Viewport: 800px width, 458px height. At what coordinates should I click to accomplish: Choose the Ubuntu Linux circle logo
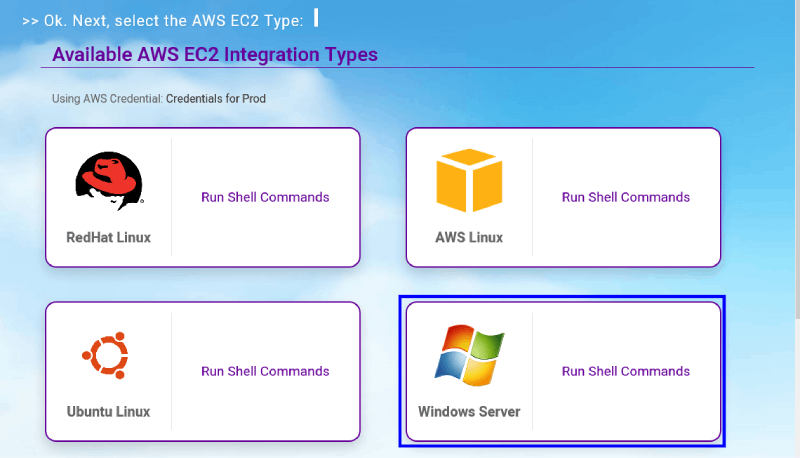[x=106, y=355]
